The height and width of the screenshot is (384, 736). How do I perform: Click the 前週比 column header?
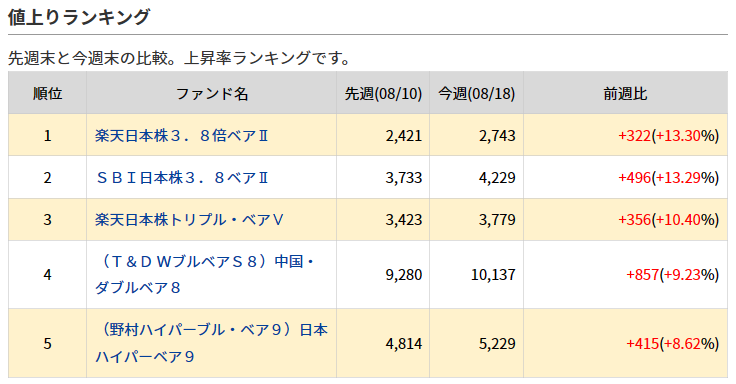pyautogui.click(x=625, y=93)
